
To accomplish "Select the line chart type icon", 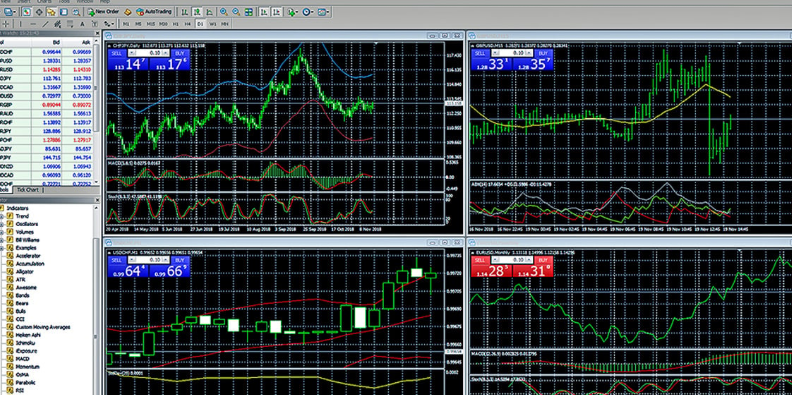I will (x=209, y=12).
